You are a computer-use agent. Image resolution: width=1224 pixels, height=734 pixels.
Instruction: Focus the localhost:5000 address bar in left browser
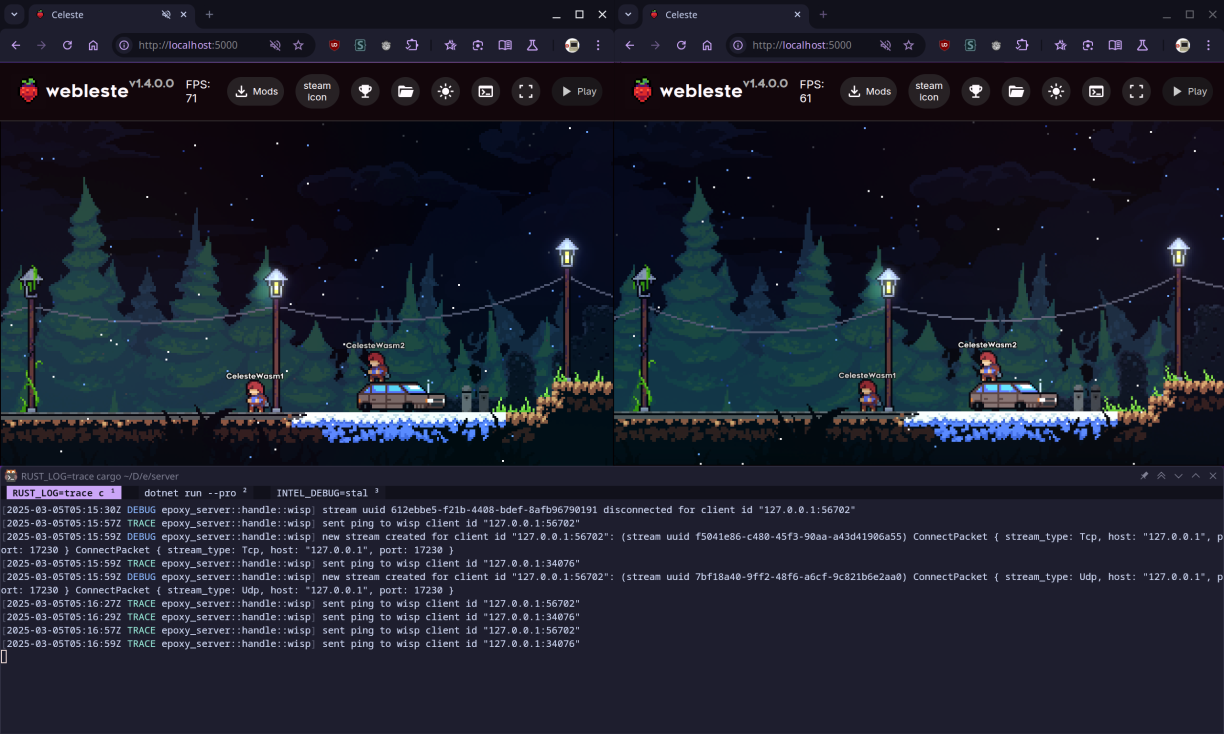coord(212,45)
